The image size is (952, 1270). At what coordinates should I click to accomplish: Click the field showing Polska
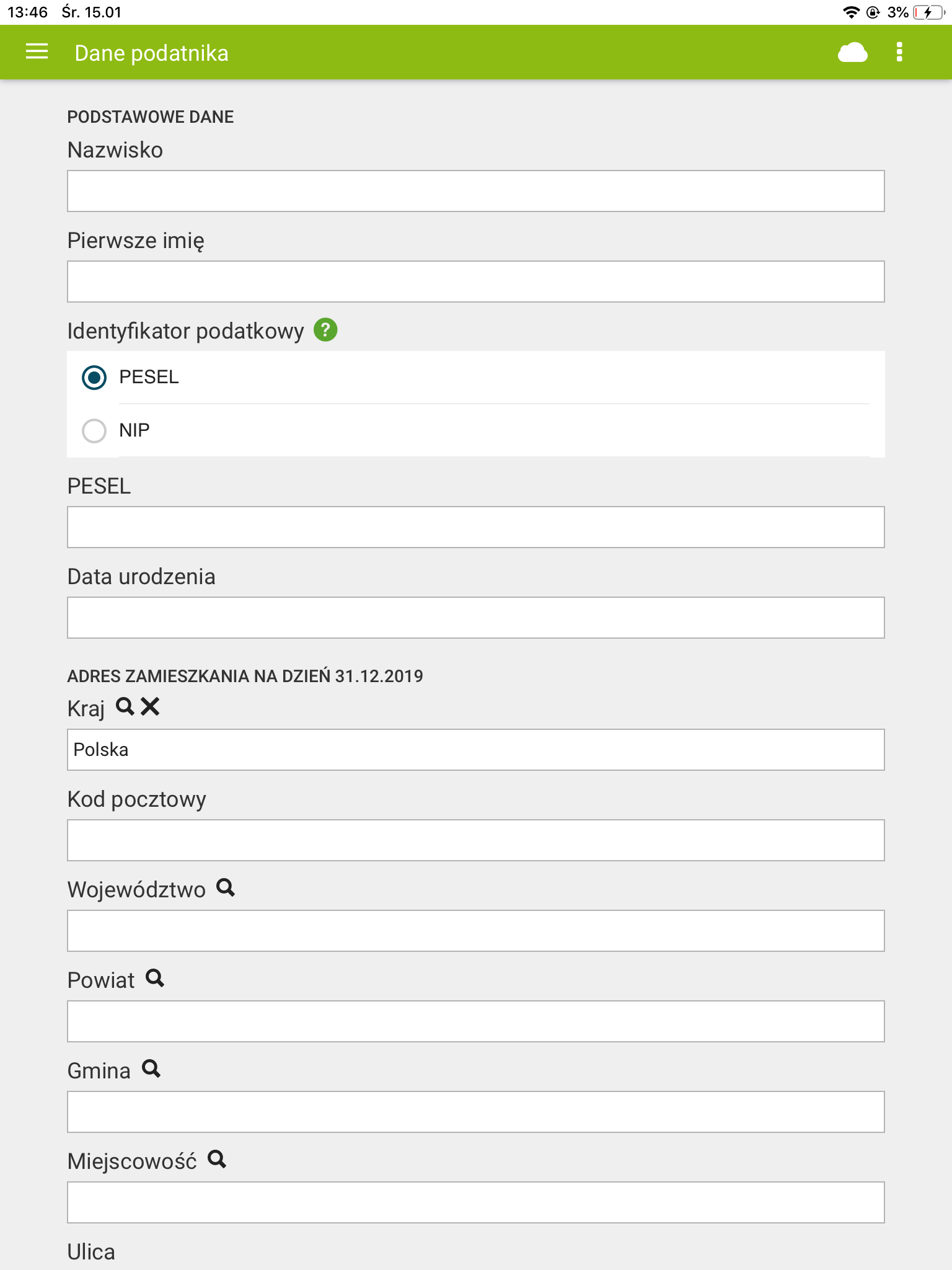475,749
